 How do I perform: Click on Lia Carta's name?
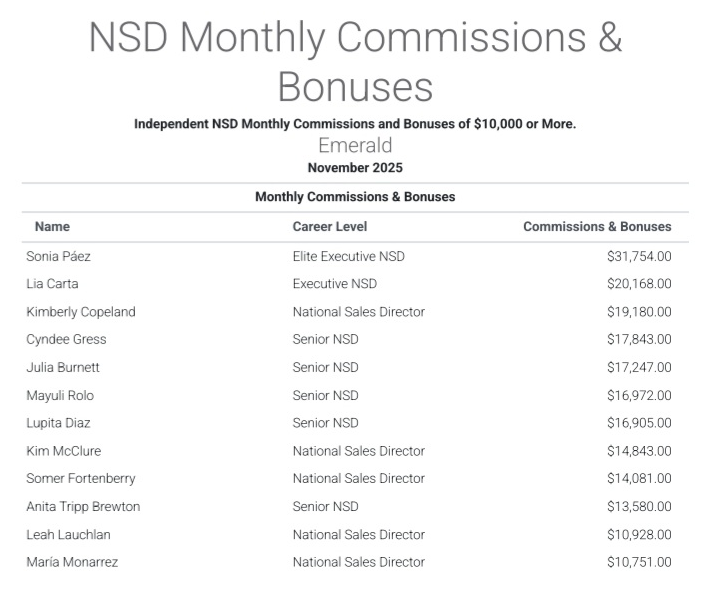52,284
